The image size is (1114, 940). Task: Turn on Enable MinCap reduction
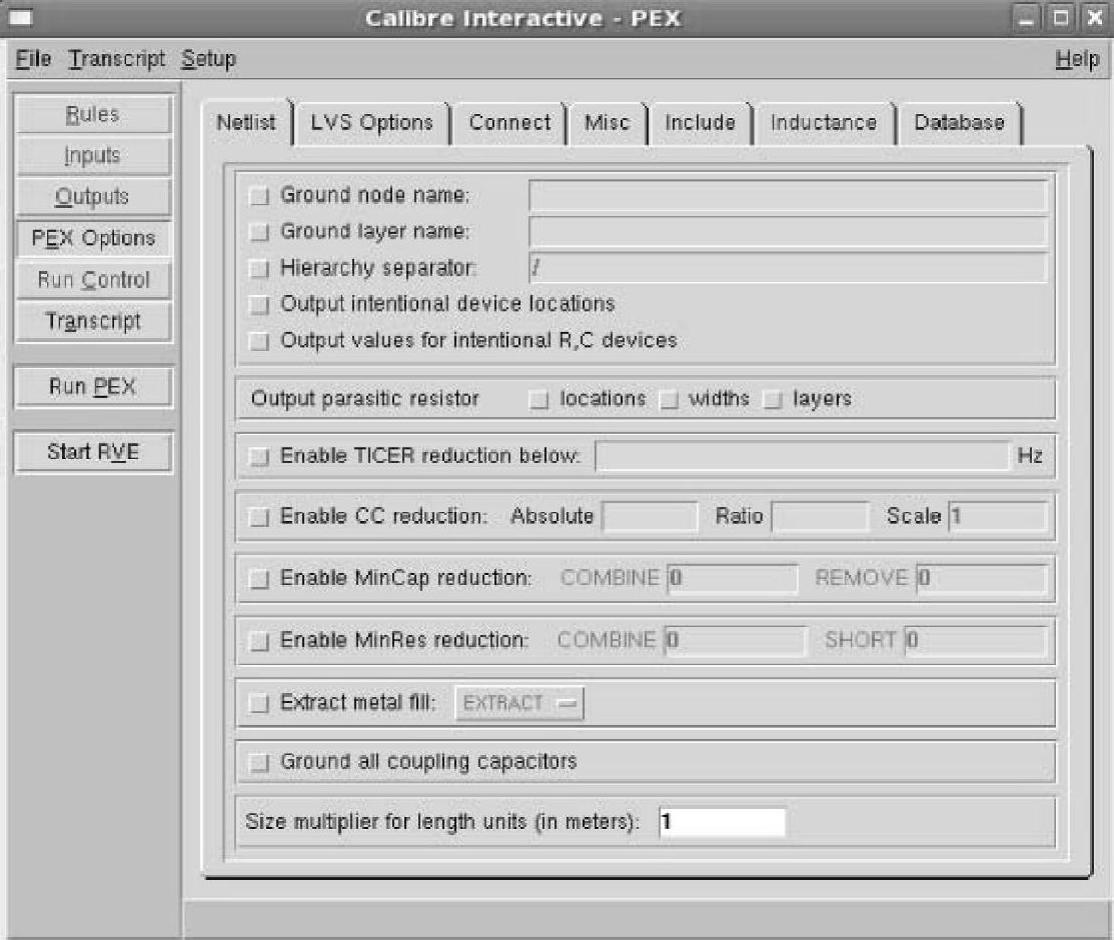260,578
